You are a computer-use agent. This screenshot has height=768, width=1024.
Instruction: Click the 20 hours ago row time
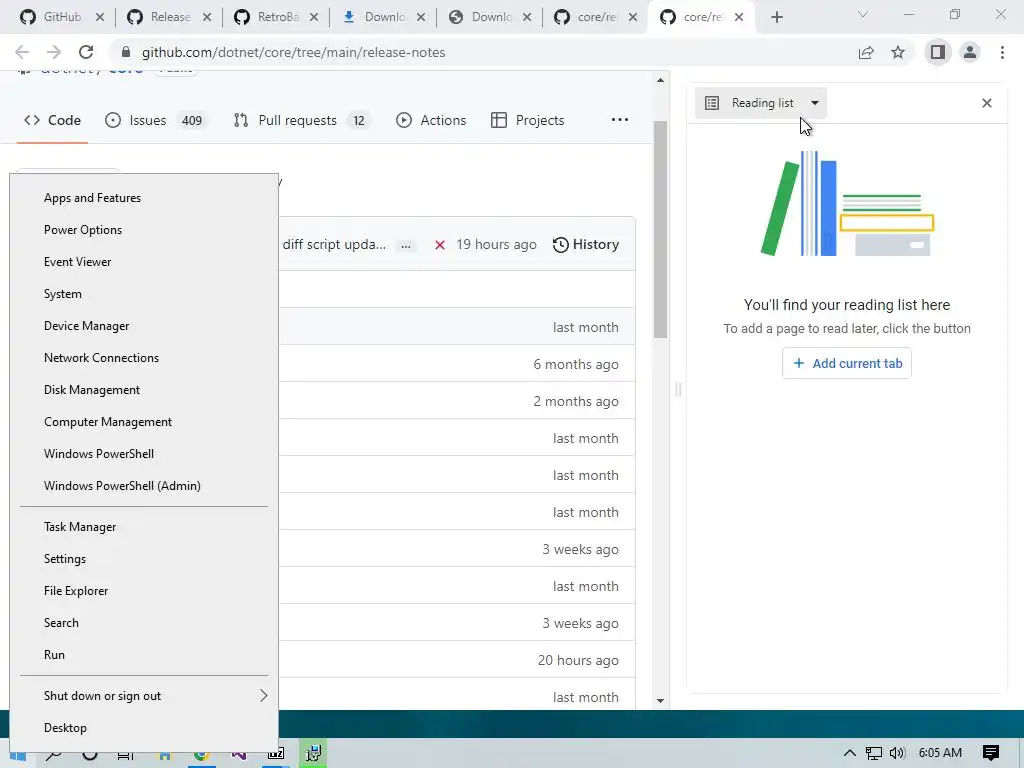pyautogui.click(x=578, y=660)
